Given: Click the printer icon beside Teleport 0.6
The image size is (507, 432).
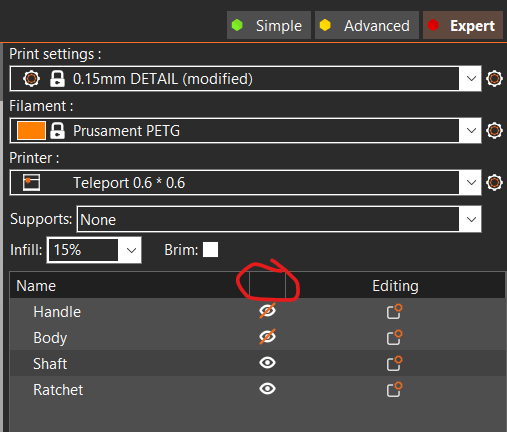Looking at the screenshot, I should click(31, 182).
